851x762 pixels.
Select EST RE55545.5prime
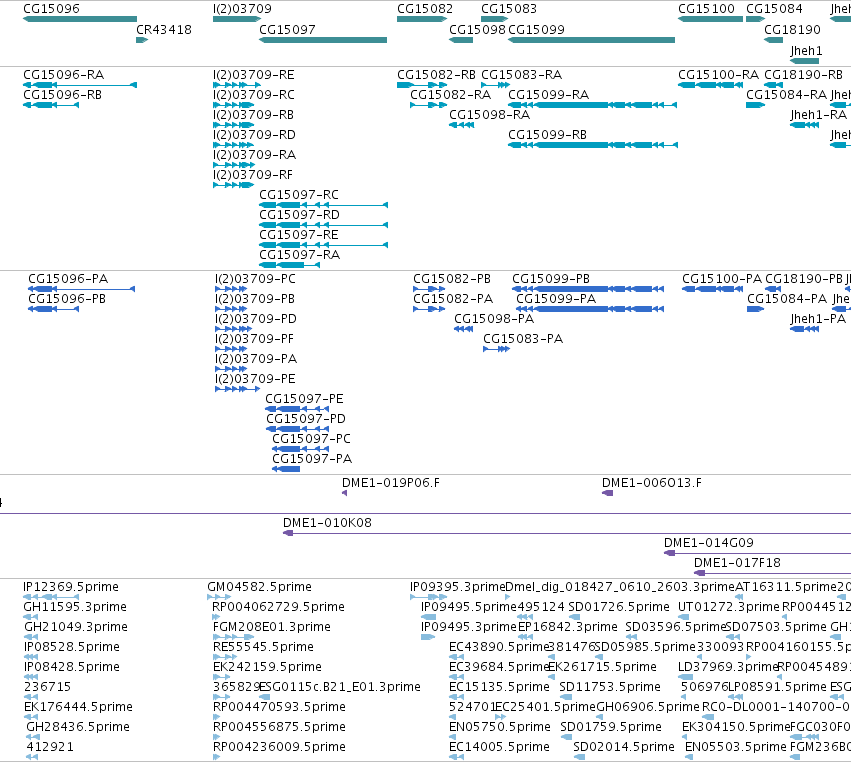(263, 647)
